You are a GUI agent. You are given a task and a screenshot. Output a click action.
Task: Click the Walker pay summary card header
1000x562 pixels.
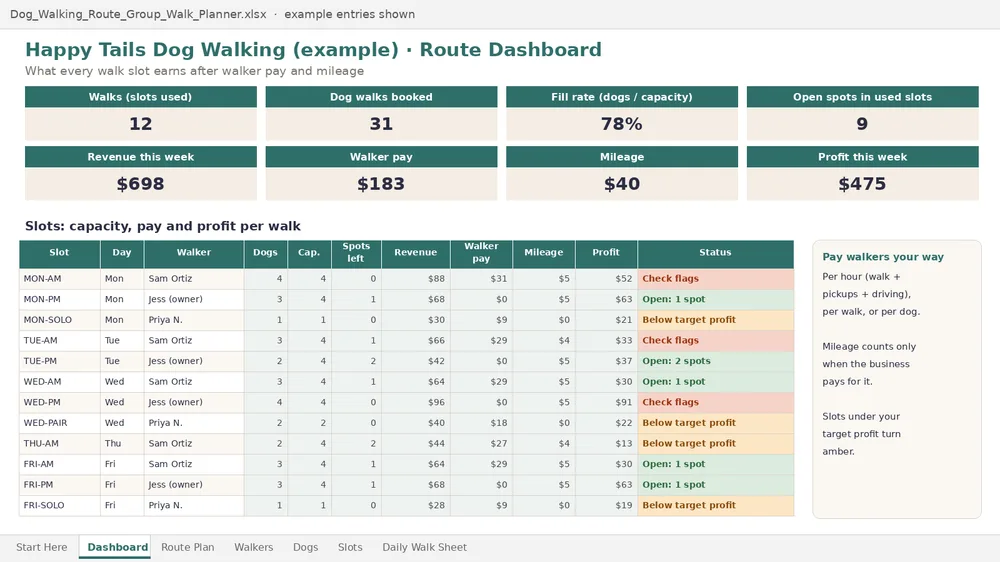(x=381, y=157)
